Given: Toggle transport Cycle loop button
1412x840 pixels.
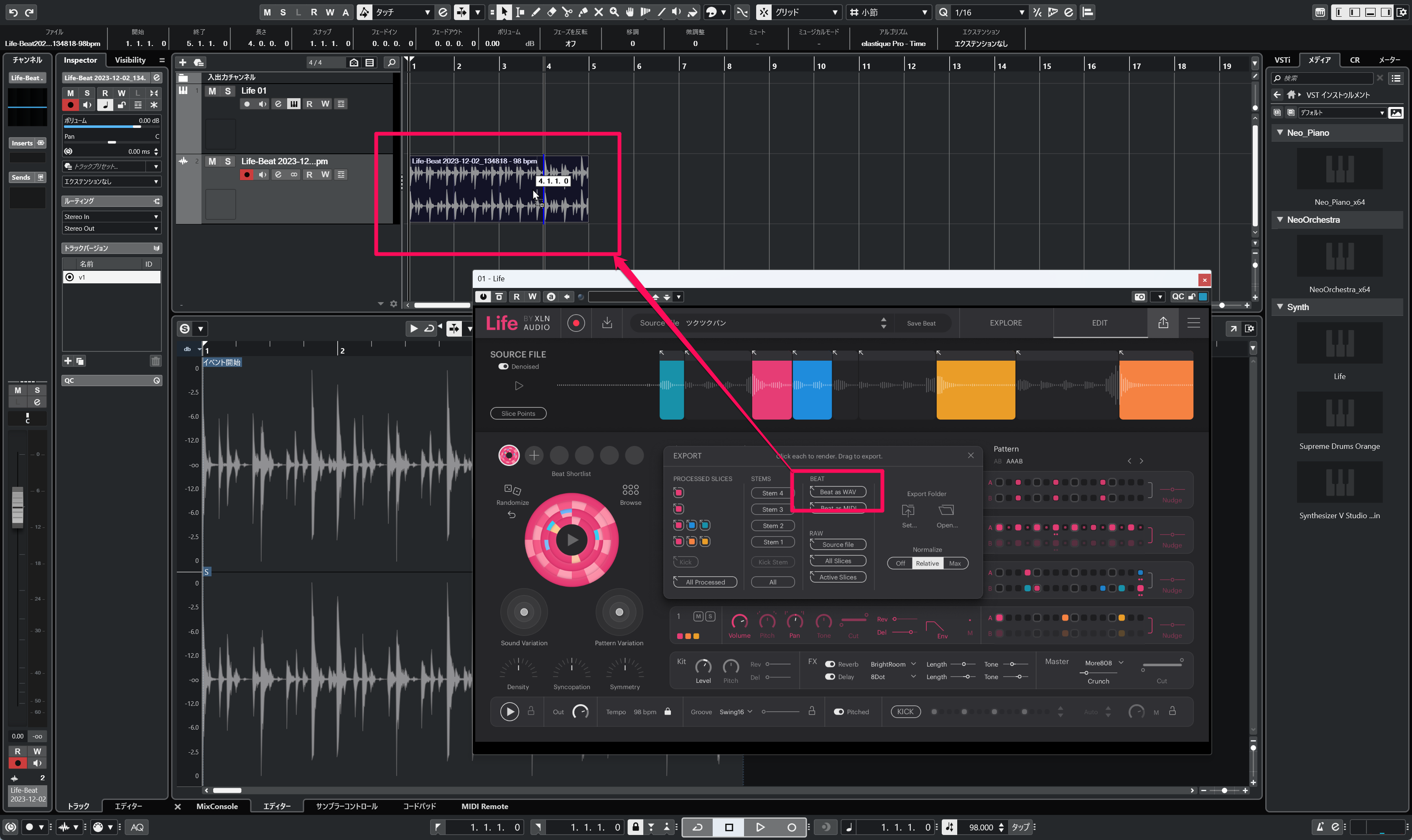Looking at the screenshot, I should [698, 827].
